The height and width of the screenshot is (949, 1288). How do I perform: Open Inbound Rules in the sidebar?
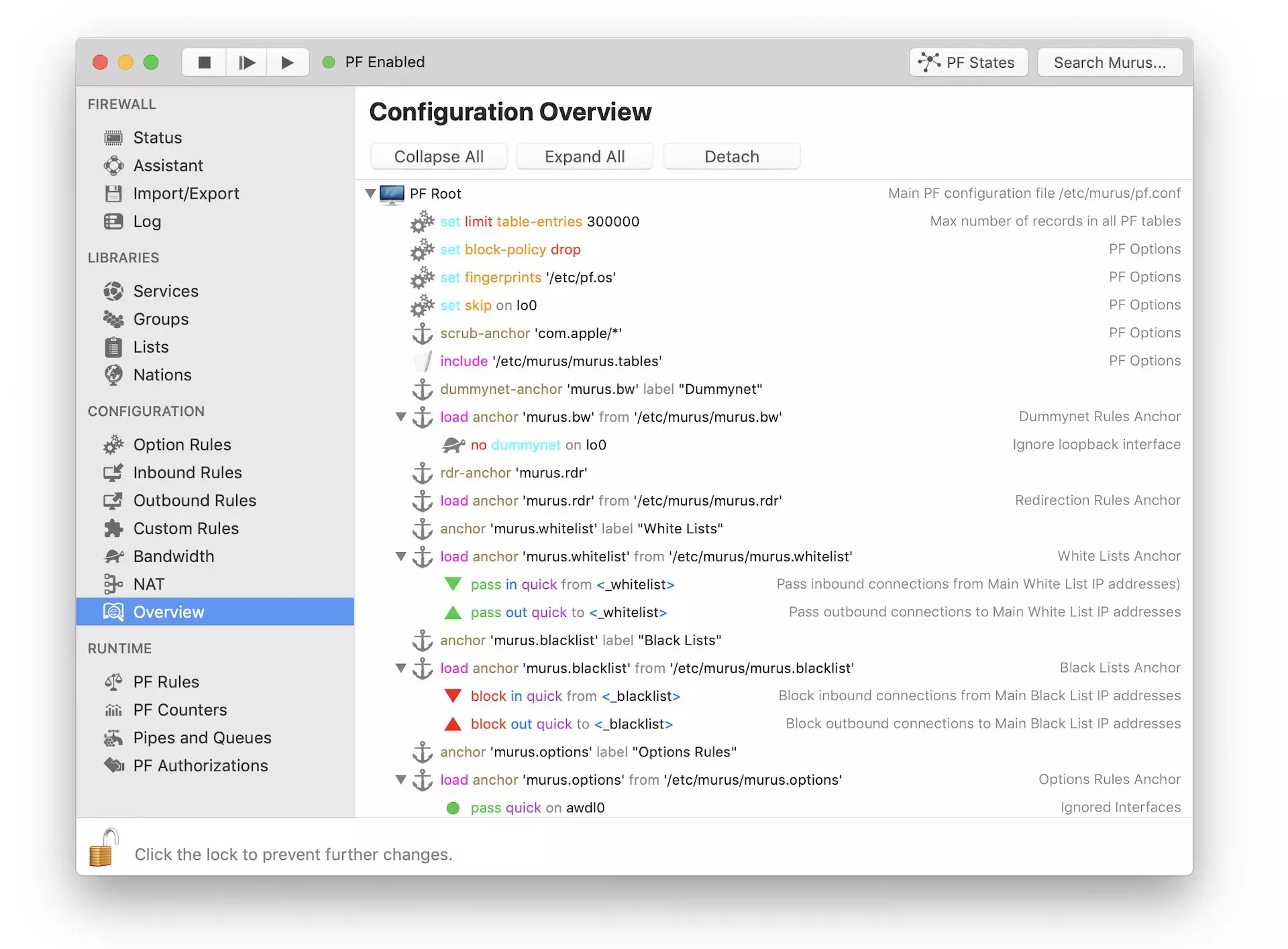(187, 473)
